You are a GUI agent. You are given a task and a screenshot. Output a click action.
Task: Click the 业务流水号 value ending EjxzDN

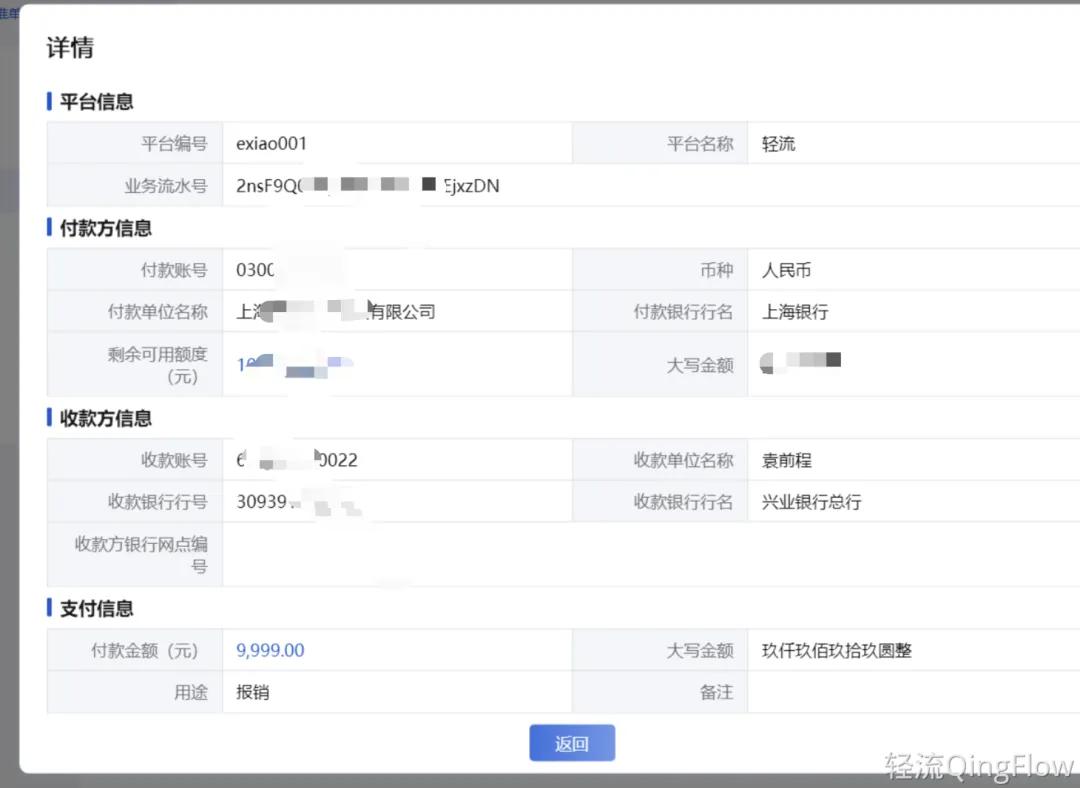[368, 185]
